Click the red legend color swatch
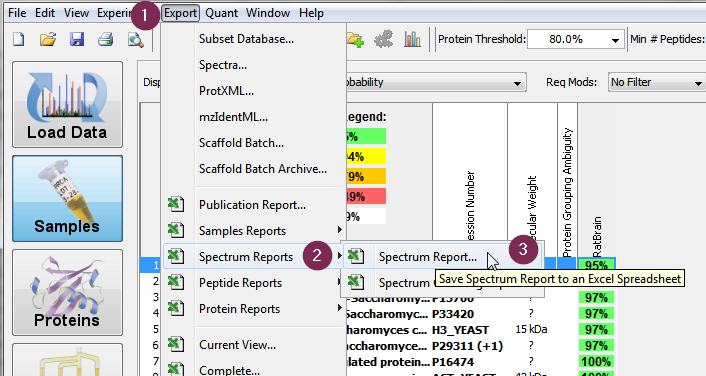This screenshot has height=376, width=706. pos(366,196)
